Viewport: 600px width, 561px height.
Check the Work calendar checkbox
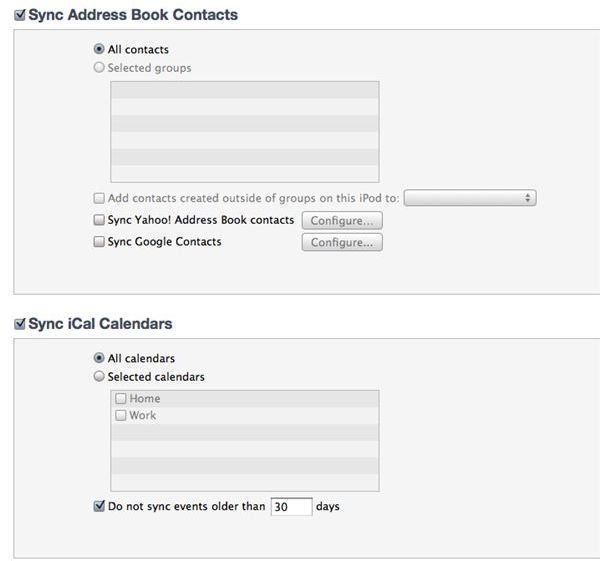[x=121, y=415]
